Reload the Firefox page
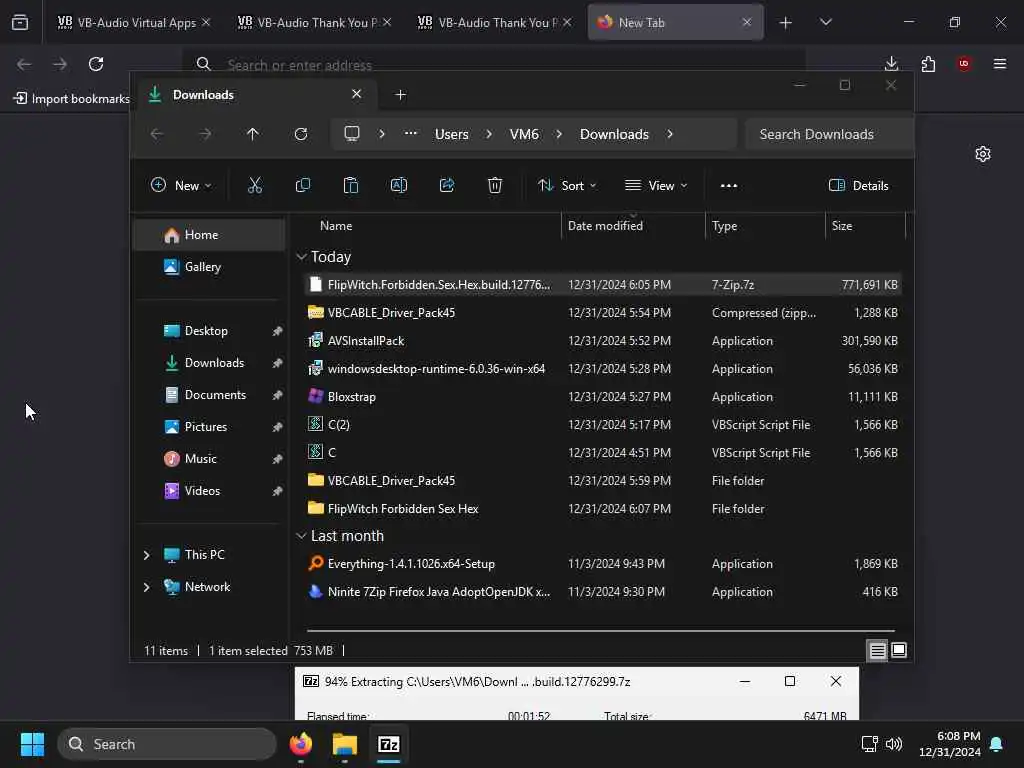The width and height of the screenshot is (1024, 768). coord(96,64)
